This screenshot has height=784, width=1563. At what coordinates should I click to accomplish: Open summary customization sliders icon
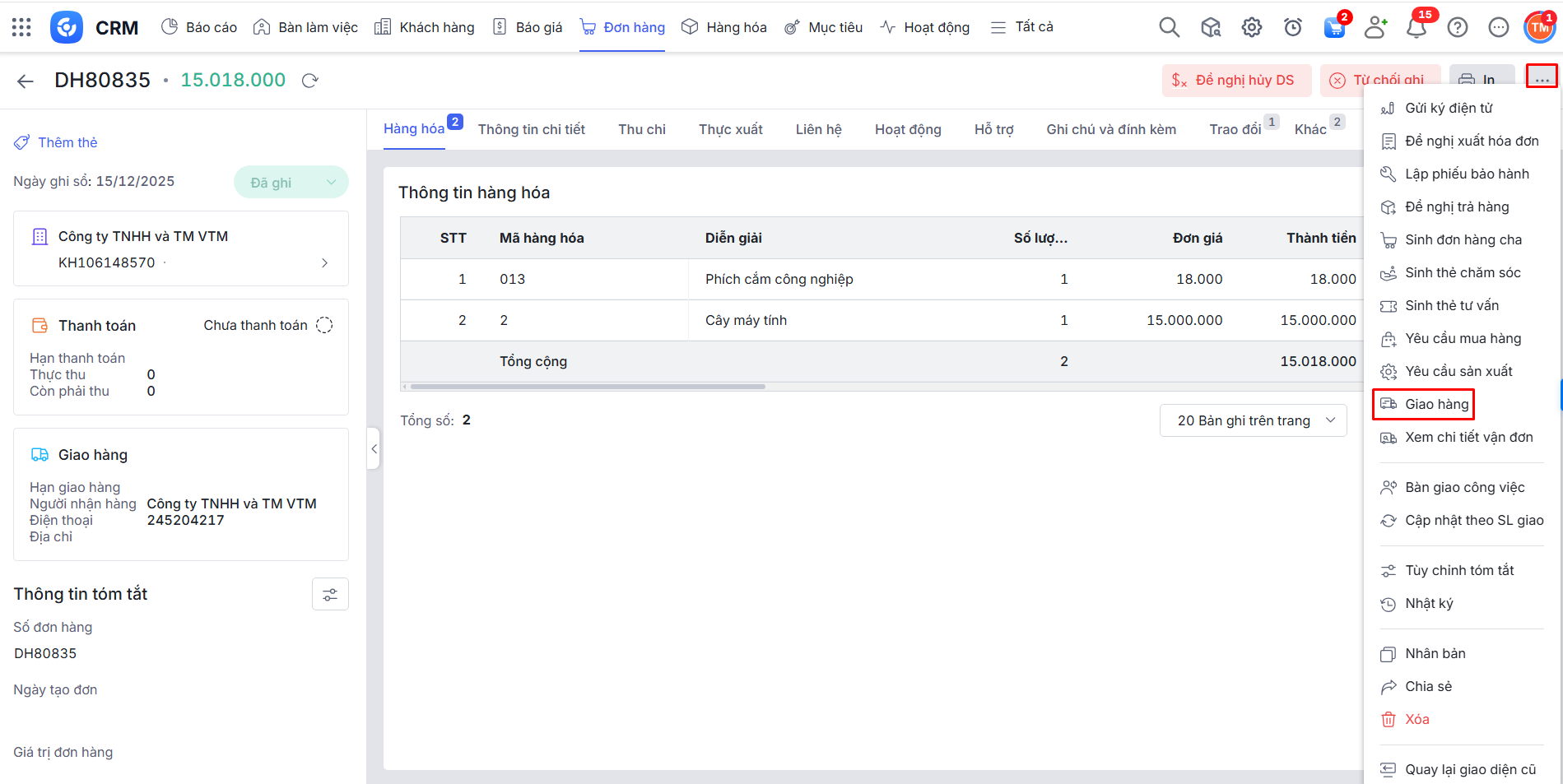[x=330, y=595]
